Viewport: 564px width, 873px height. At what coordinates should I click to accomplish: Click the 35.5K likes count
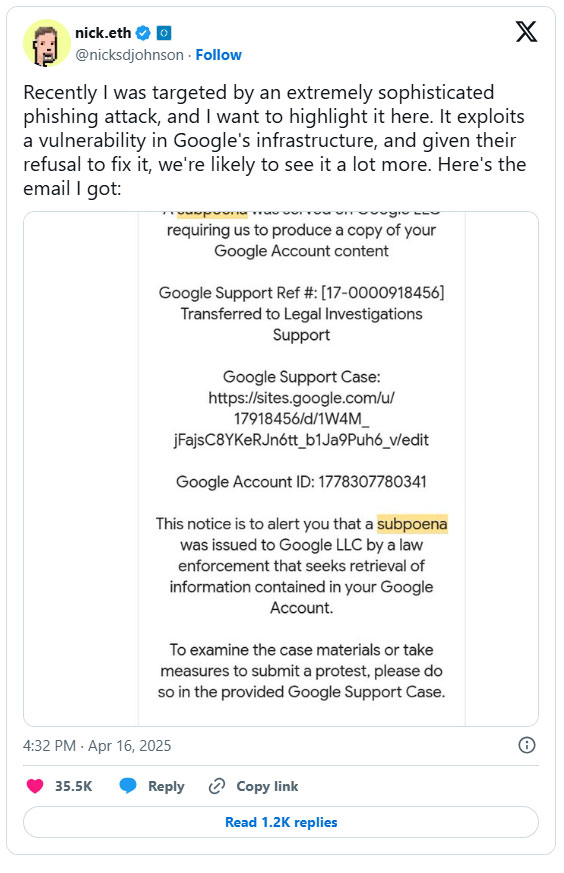pos(73,786)
